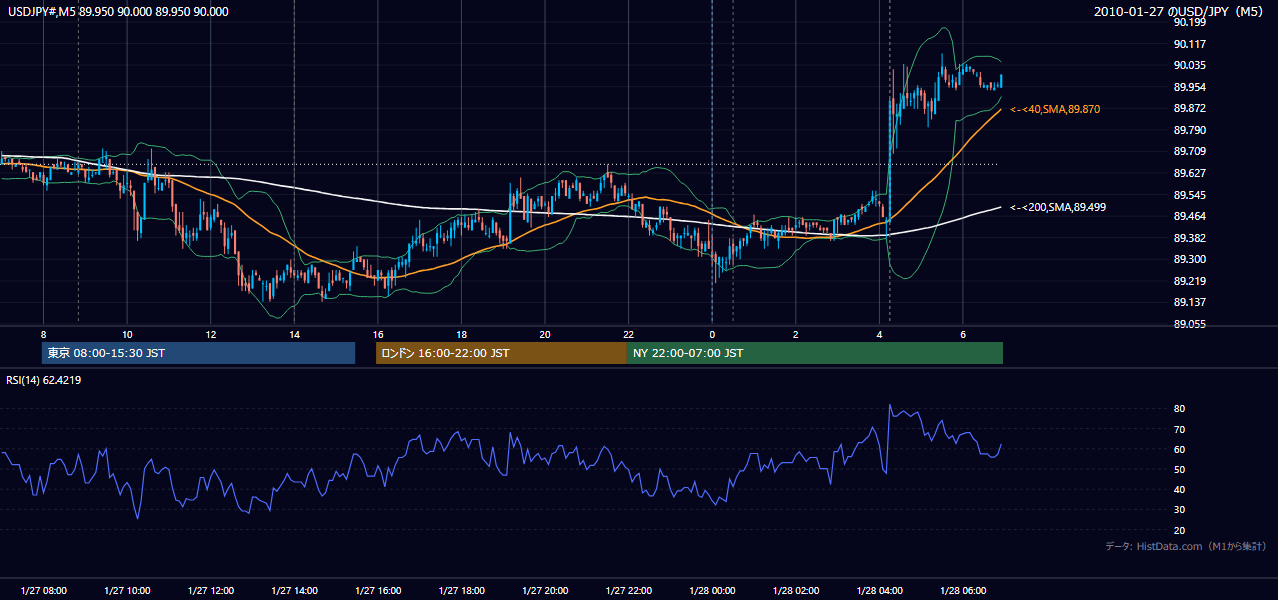Click the 89.219 price axis label
Screen dimensions: 1278x600
click(x=1188, y=281)
